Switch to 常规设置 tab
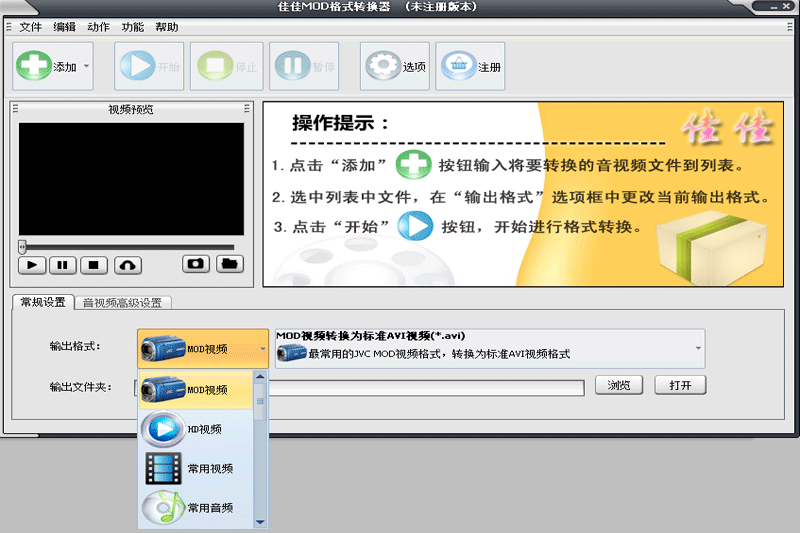Image resolution: width=800 pixels, height=533 pixels. pyautogui.click(x=43, y=302)
